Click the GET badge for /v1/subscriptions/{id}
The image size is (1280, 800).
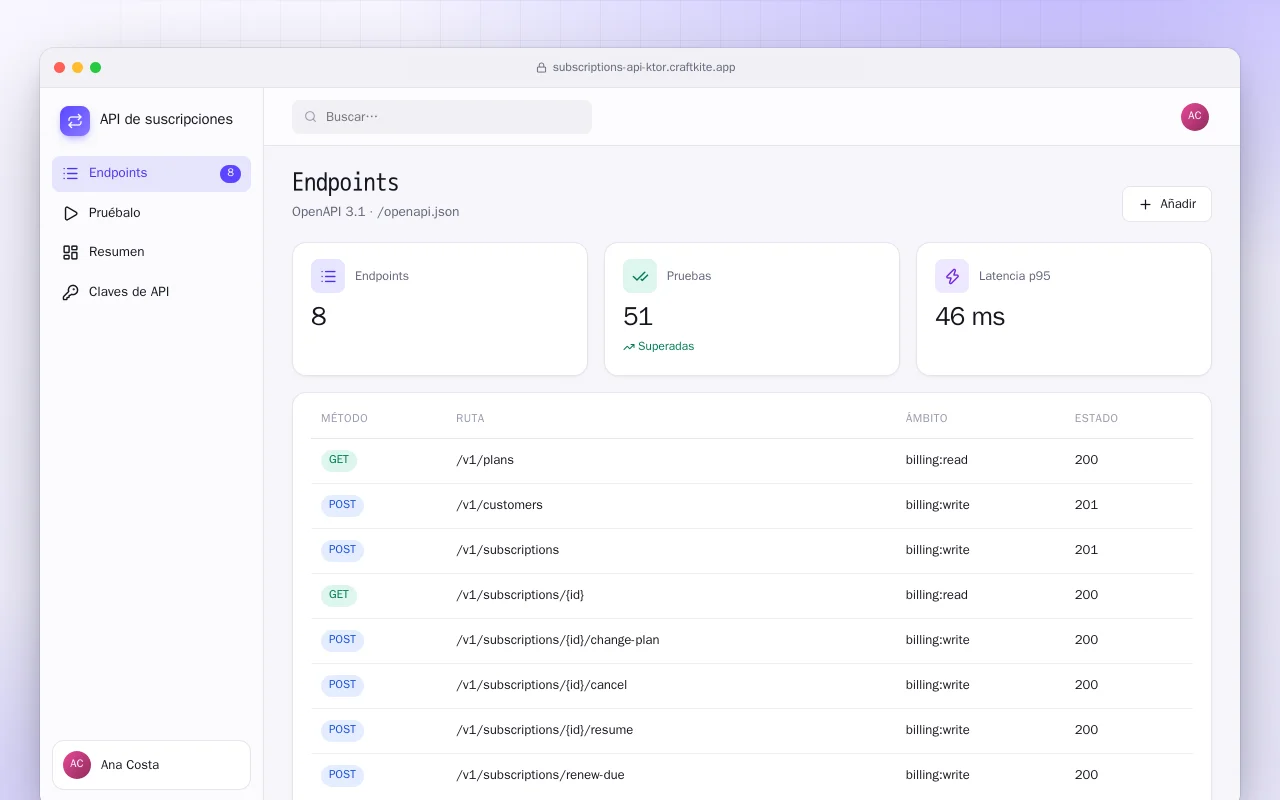(x=339, y=596)
